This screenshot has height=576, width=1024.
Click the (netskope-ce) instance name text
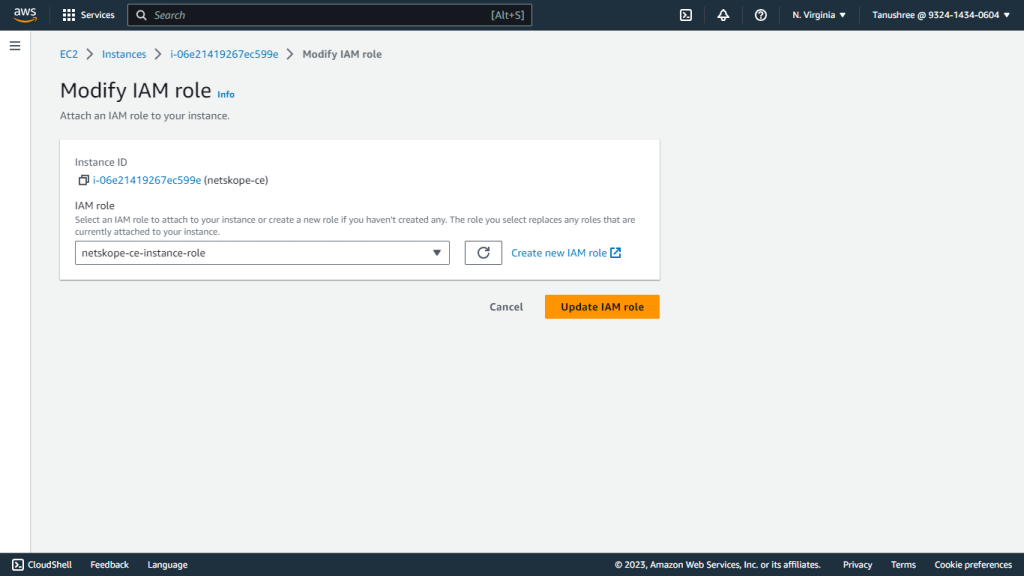pos(236,180)
